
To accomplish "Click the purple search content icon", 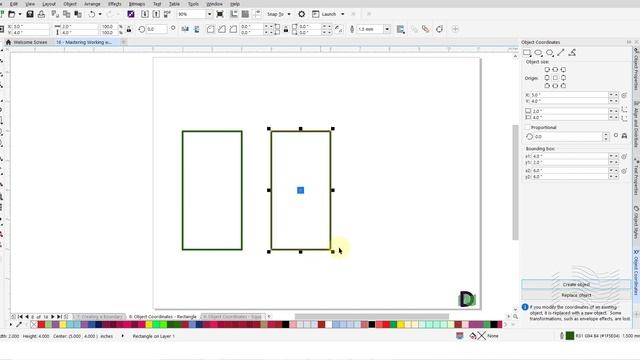I will coord(131,14).
